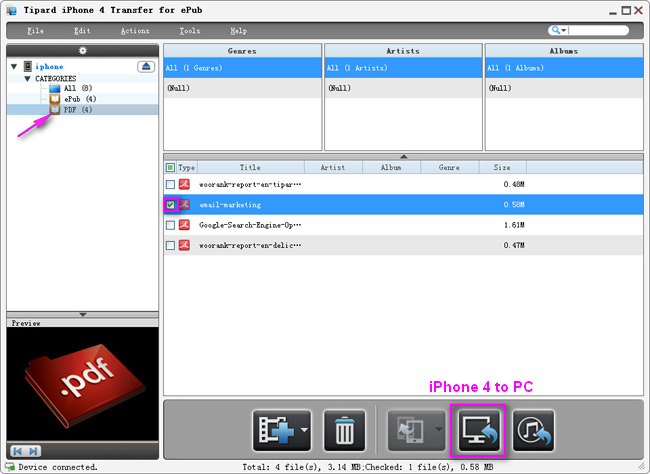Click the All category folder icon

[x=55, y=88]
